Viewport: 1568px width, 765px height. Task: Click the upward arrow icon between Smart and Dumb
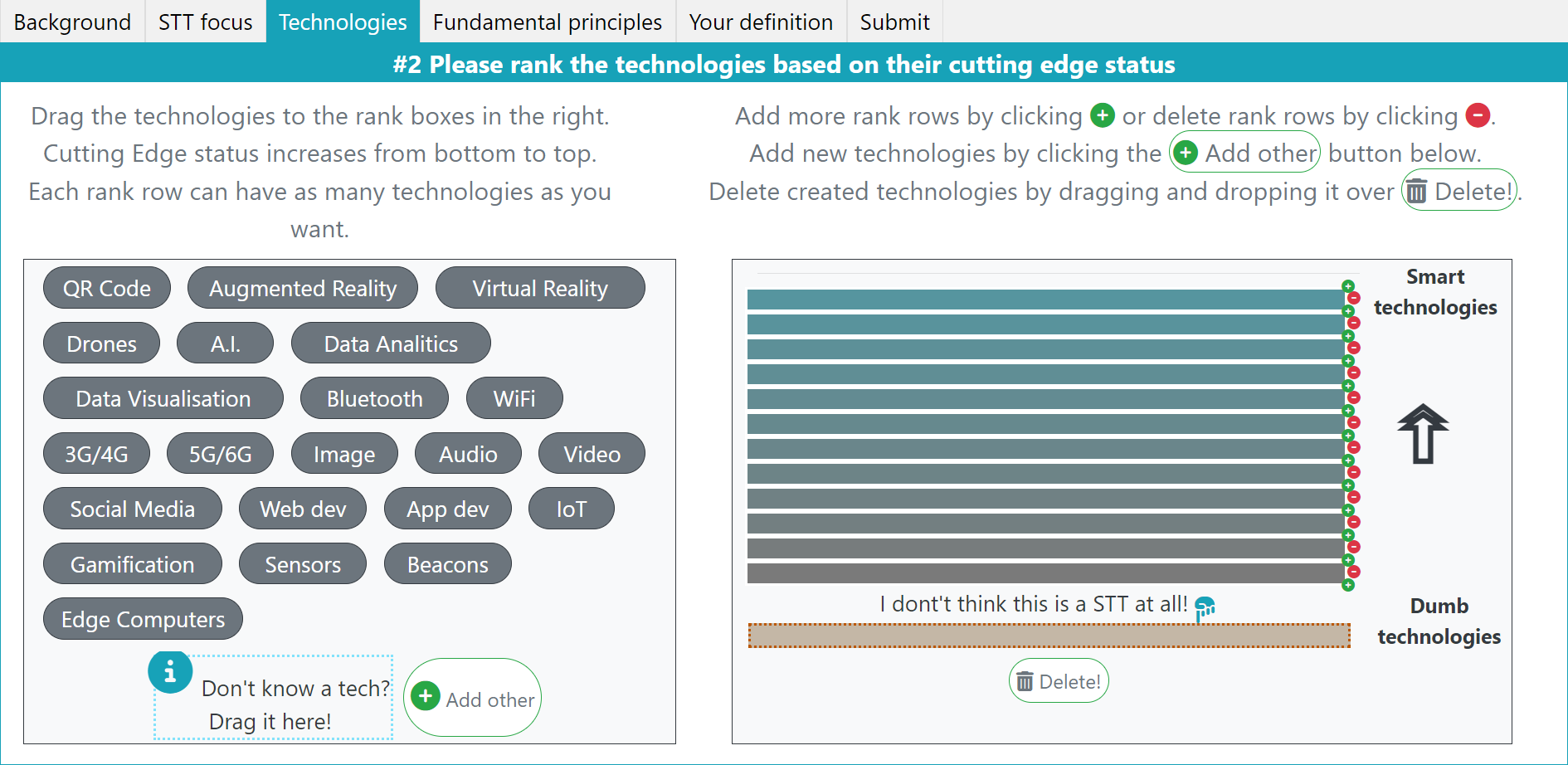pos(1423,433)
